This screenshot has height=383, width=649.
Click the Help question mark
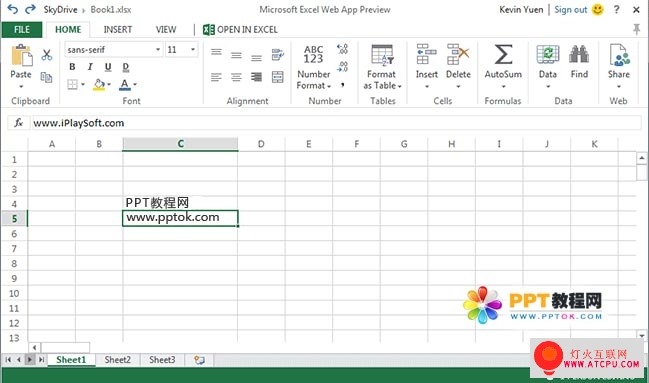(x=617, y=10)
